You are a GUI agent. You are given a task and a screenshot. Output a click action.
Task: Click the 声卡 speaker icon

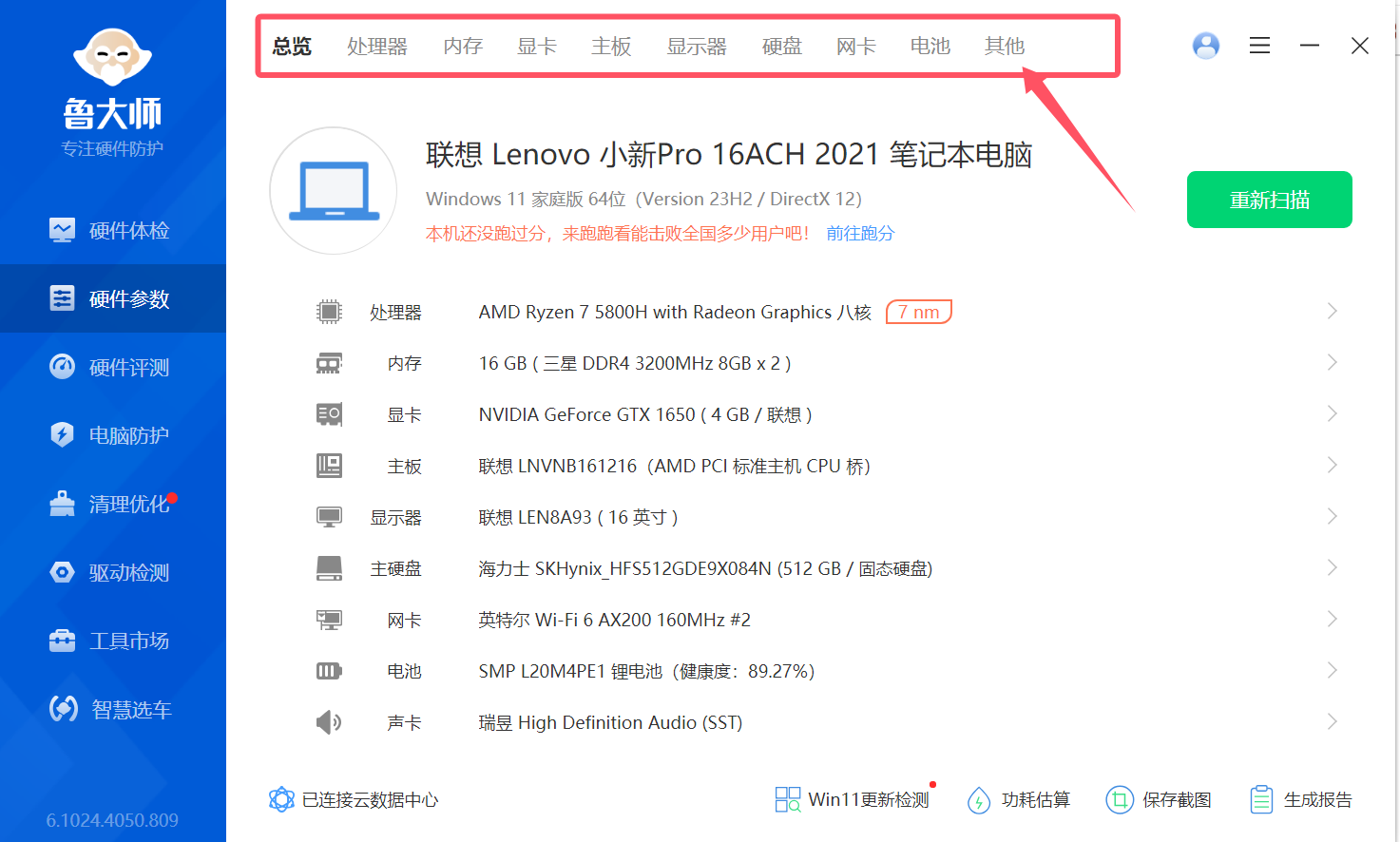tap(329, 722)
